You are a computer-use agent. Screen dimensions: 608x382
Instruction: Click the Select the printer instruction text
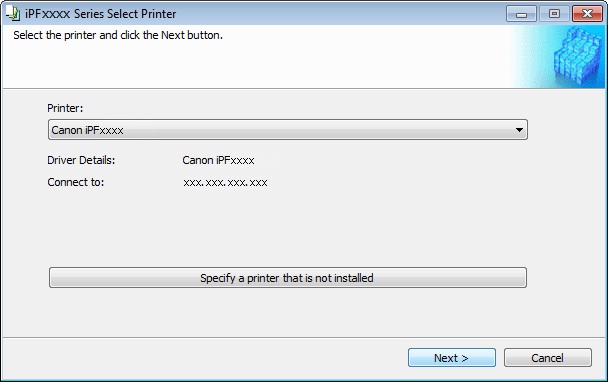point(118,35)
